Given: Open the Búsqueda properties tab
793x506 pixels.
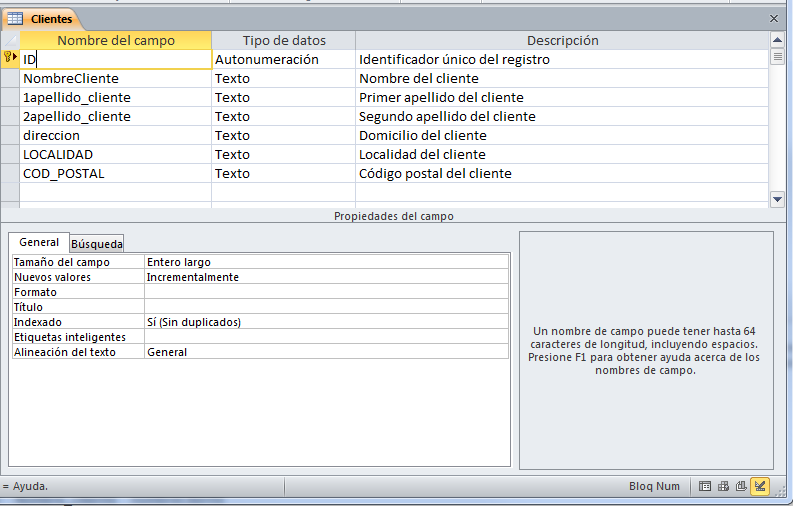Looking at the screenshot, I should (x=97, y=243).
